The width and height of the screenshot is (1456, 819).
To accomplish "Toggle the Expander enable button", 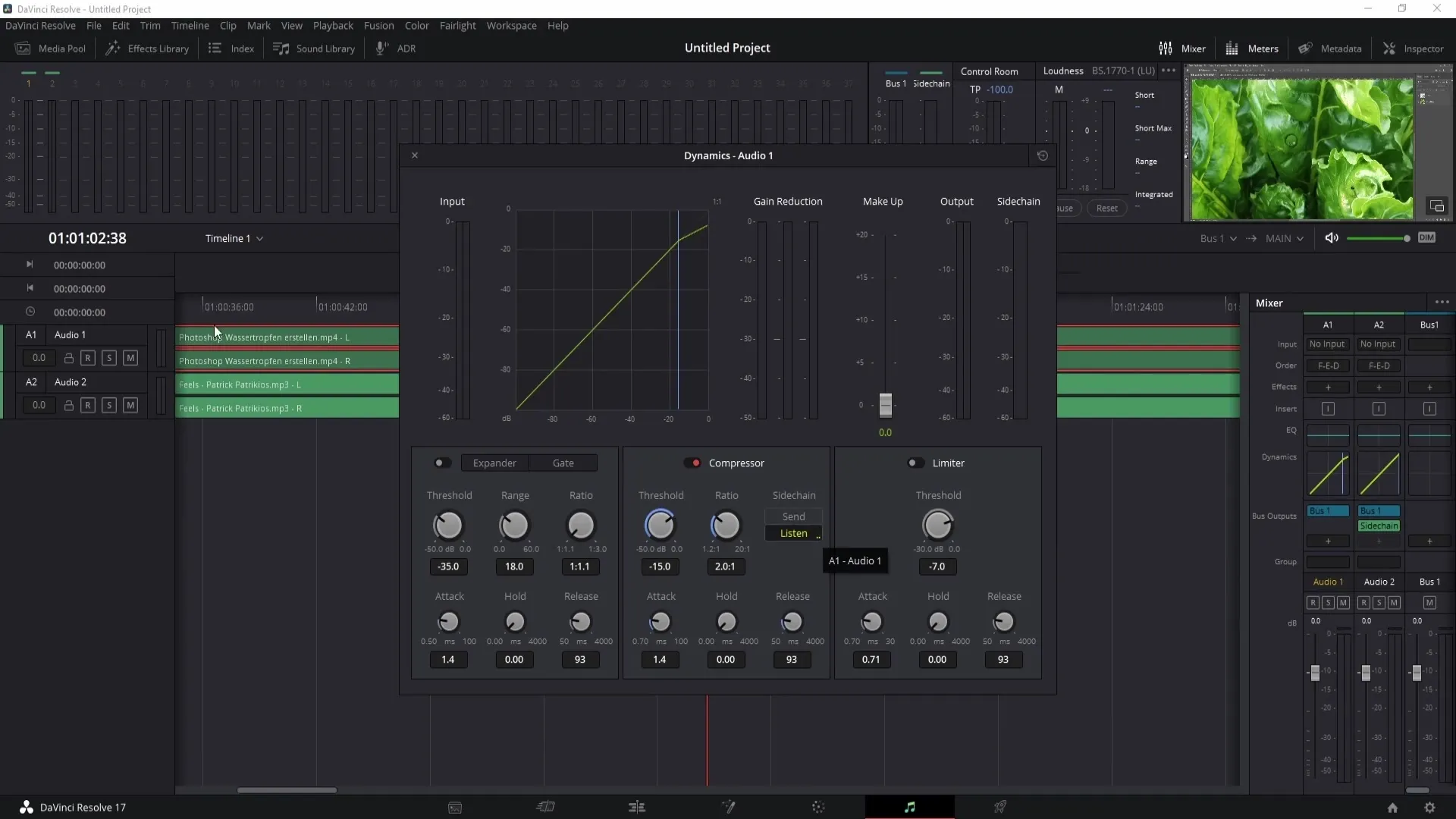I will (x=438, y=462).
